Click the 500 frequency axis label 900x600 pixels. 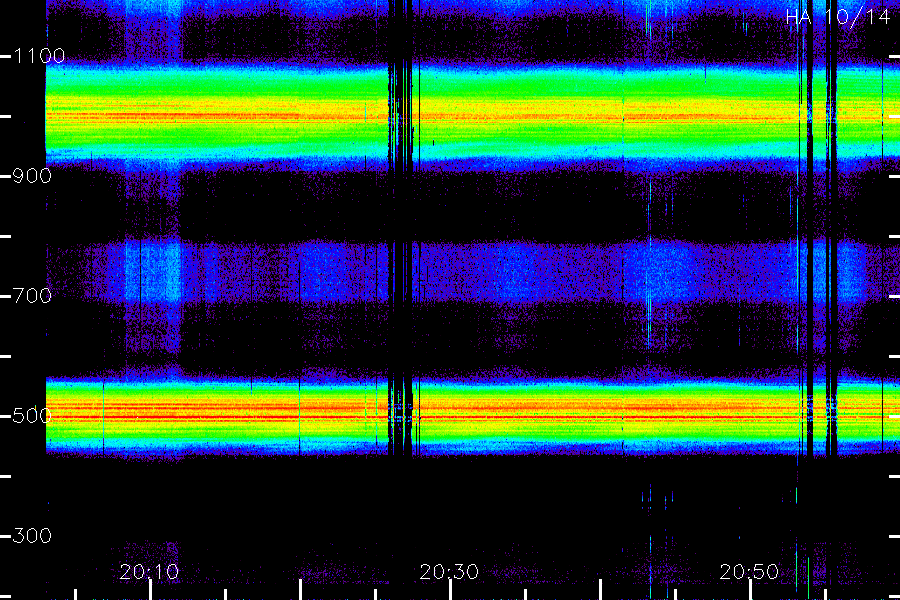click(x=32, y=415)
